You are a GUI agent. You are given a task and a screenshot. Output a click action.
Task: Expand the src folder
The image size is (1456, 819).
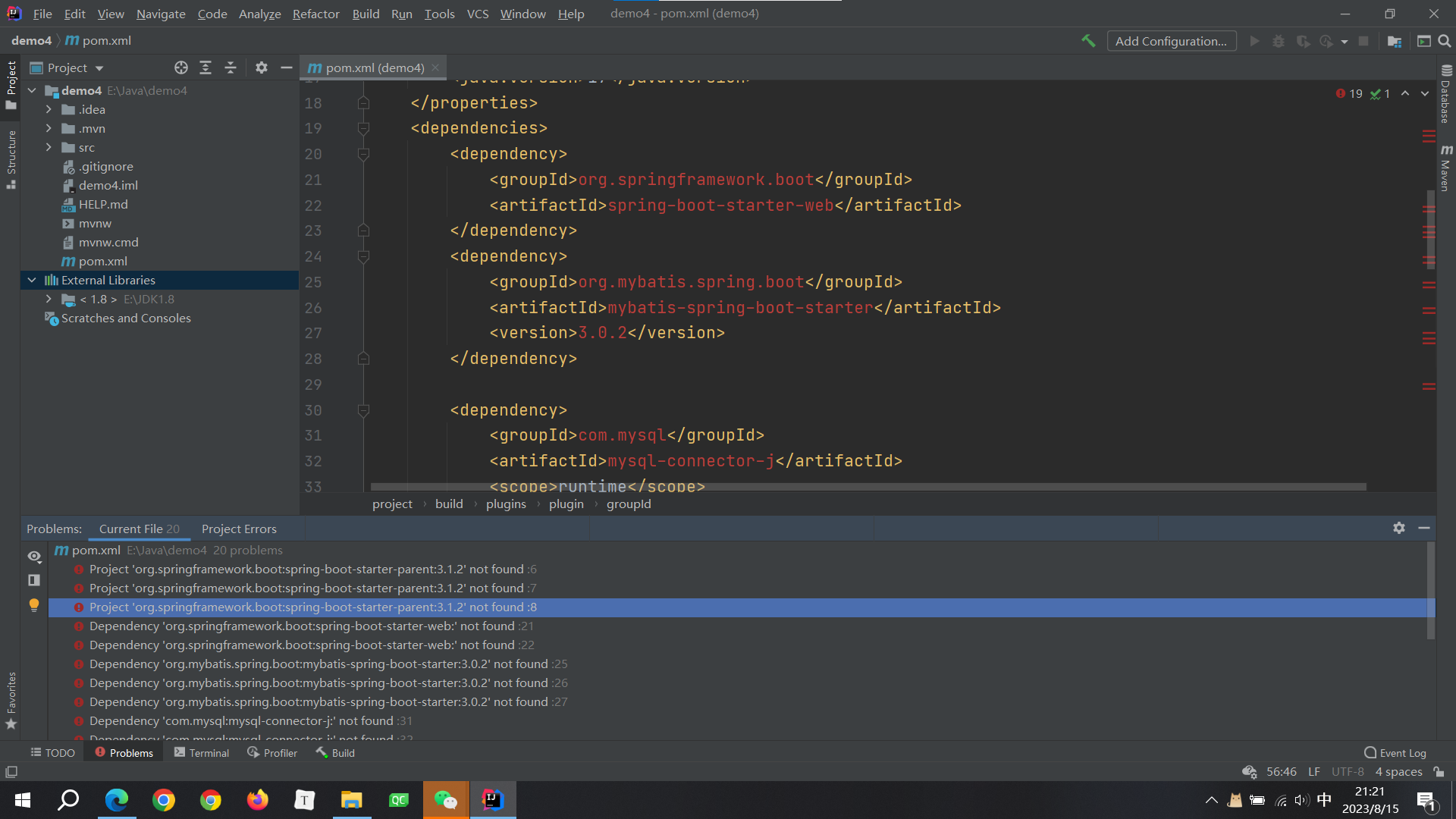[49, 147]
